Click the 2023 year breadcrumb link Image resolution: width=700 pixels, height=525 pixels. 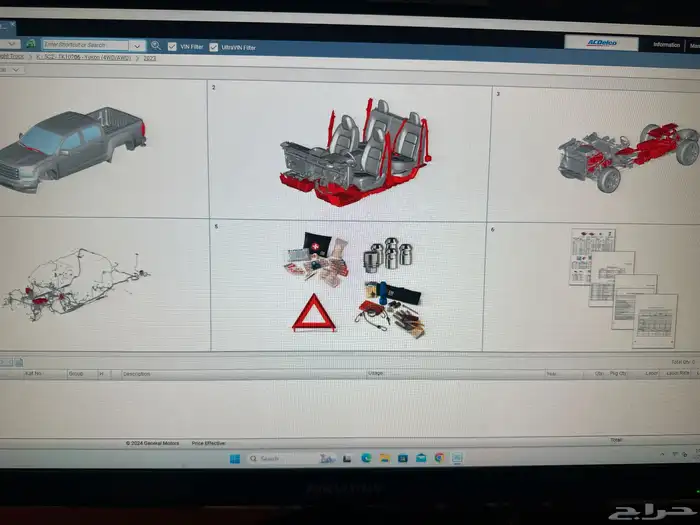(x=149, y=59)
